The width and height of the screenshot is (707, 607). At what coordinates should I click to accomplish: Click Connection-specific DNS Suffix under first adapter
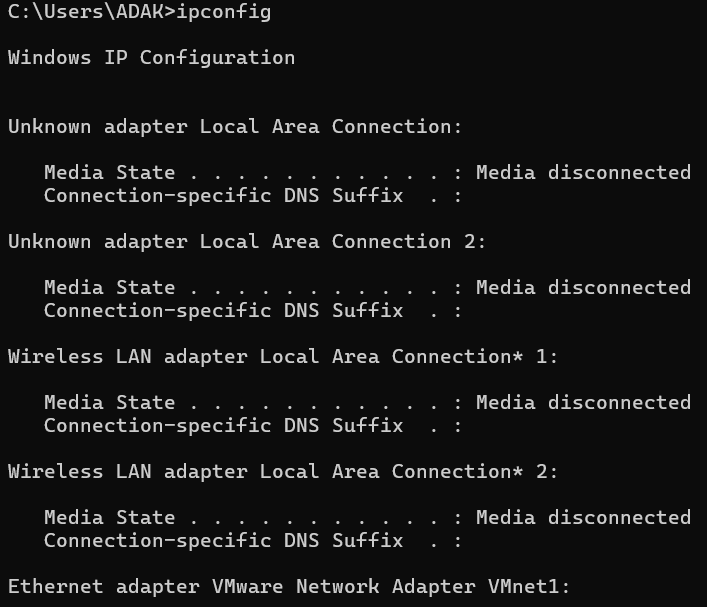click(224, 196)
